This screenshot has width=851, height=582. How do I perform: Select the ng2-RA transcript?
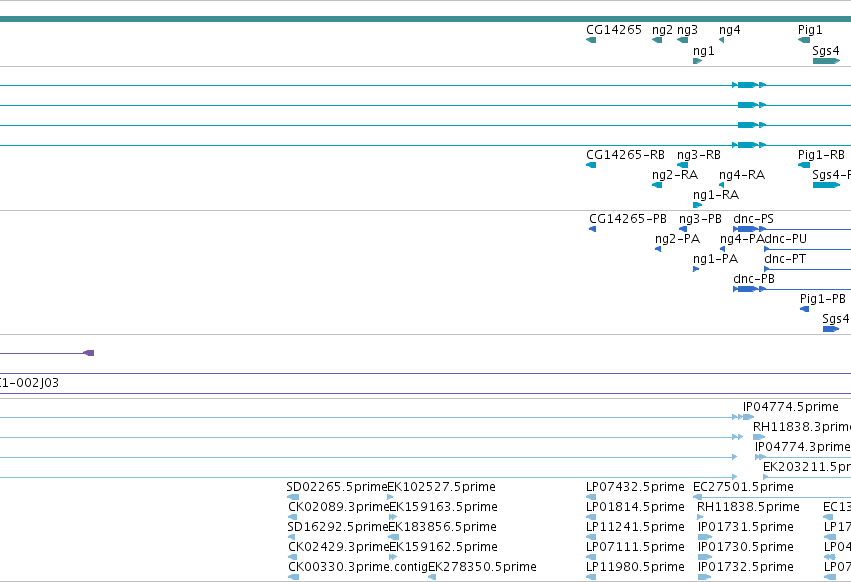click(x=657, y=185)
